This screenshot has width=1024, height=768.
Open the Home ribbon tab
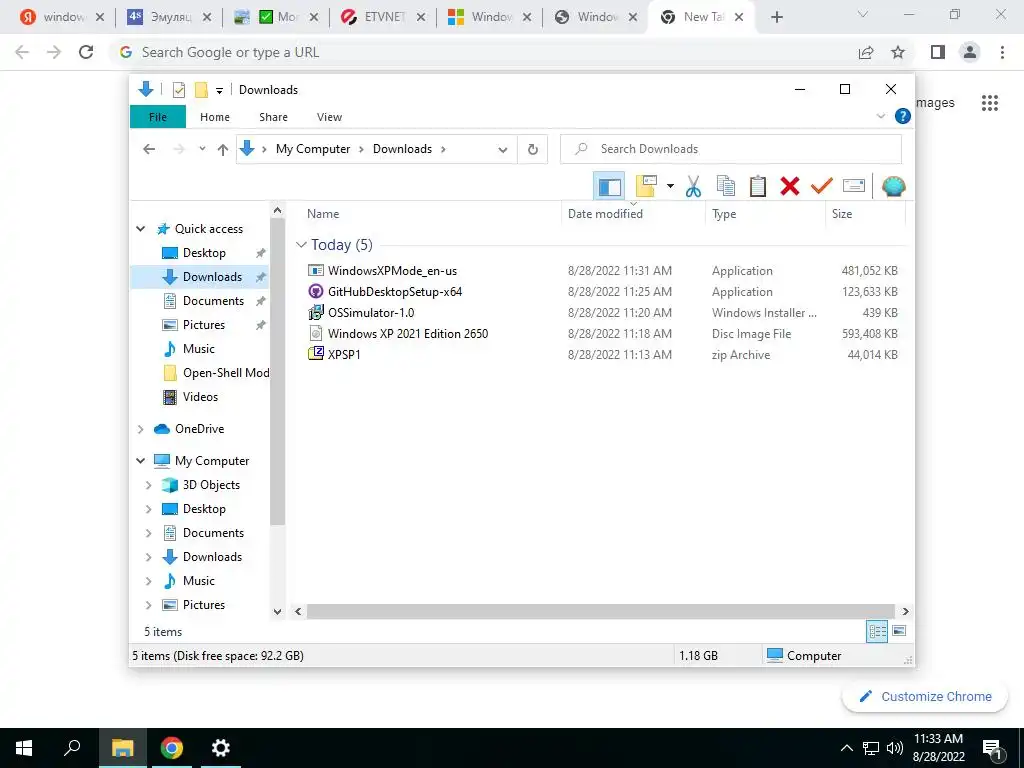pyautogui.click(x=215, y=117)
